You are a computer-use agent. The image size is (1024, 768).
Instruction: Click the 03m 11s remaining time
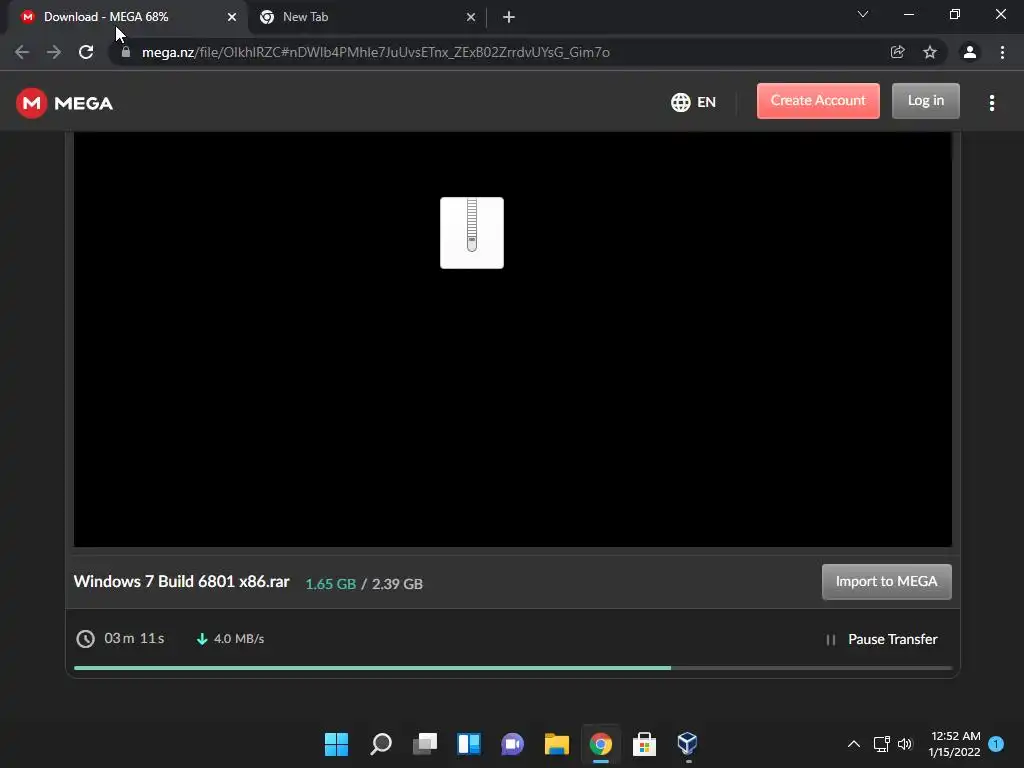[135, 638]
